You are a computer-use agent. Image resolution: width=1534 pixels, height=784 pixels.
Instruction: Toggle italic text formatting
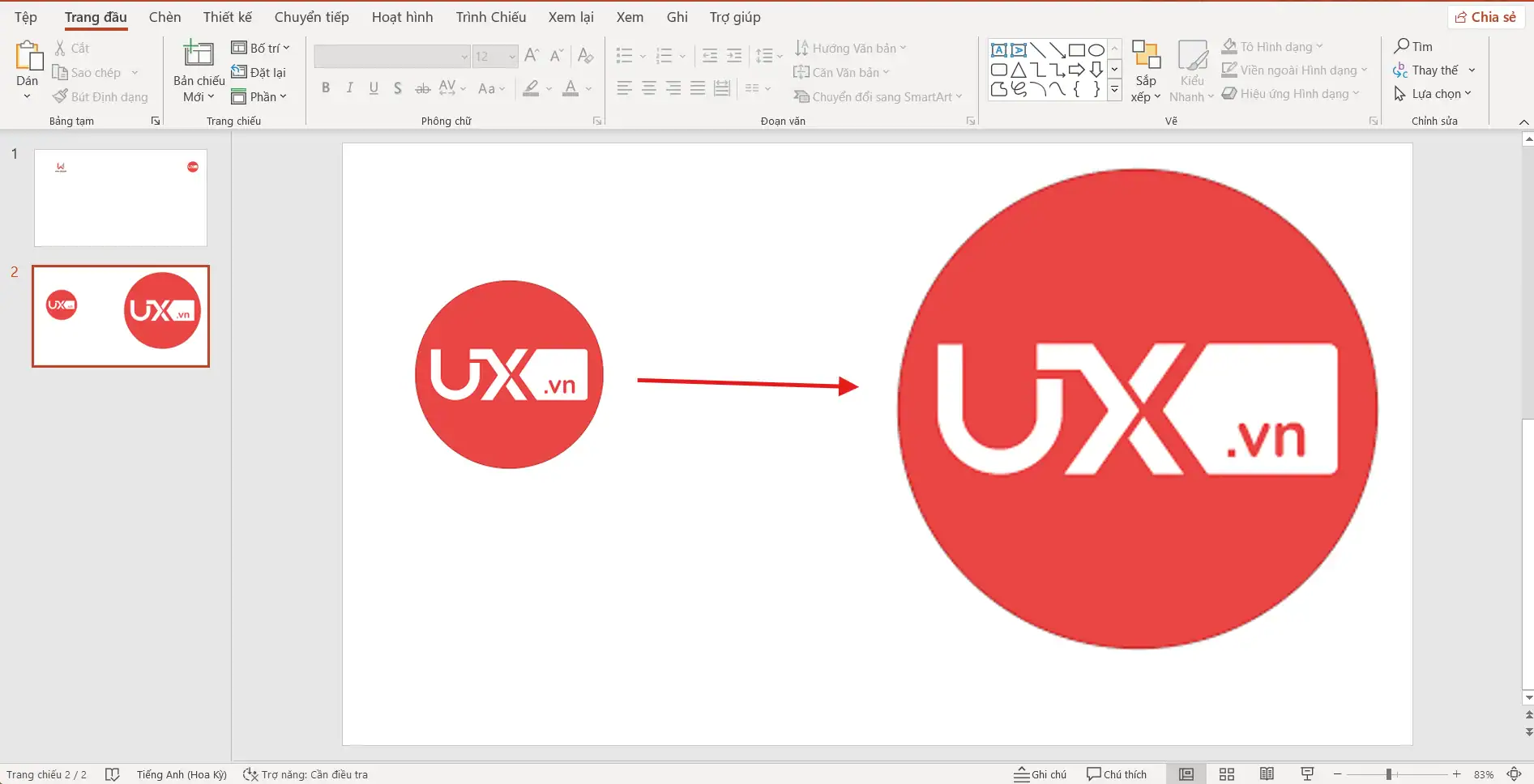tap(349, 88)
